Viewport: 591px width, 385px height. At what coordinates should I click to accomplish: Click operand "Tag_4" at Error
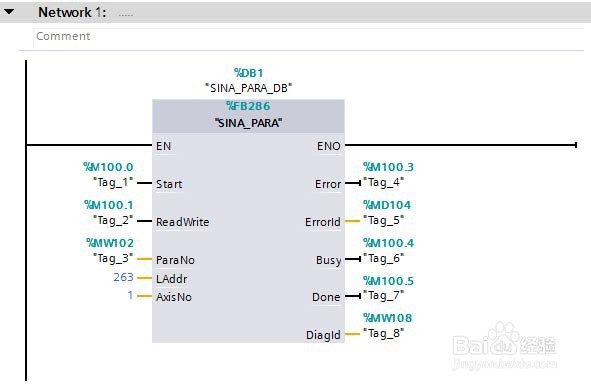pos(384,183)
